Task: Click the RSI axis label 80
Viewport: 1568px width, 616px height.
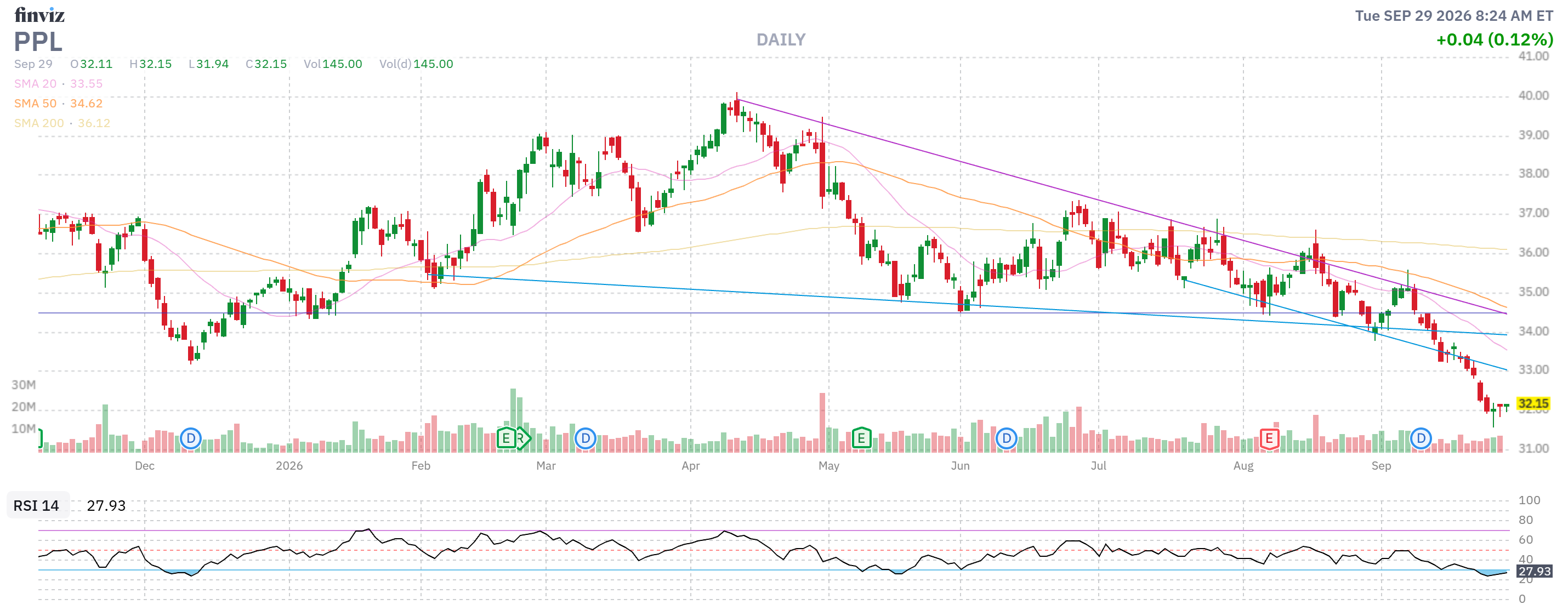Action: click(x=1525, y=521)
